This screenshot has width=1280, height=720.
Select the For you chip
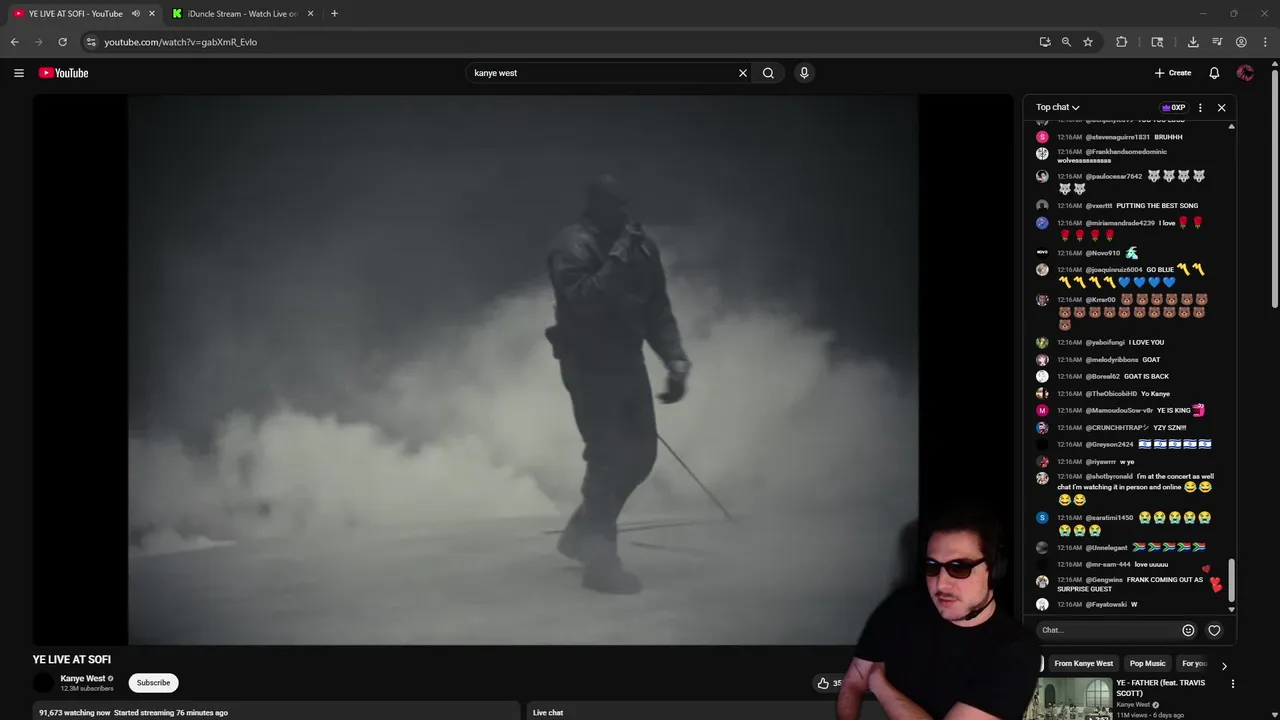(x=1194, y=663)
